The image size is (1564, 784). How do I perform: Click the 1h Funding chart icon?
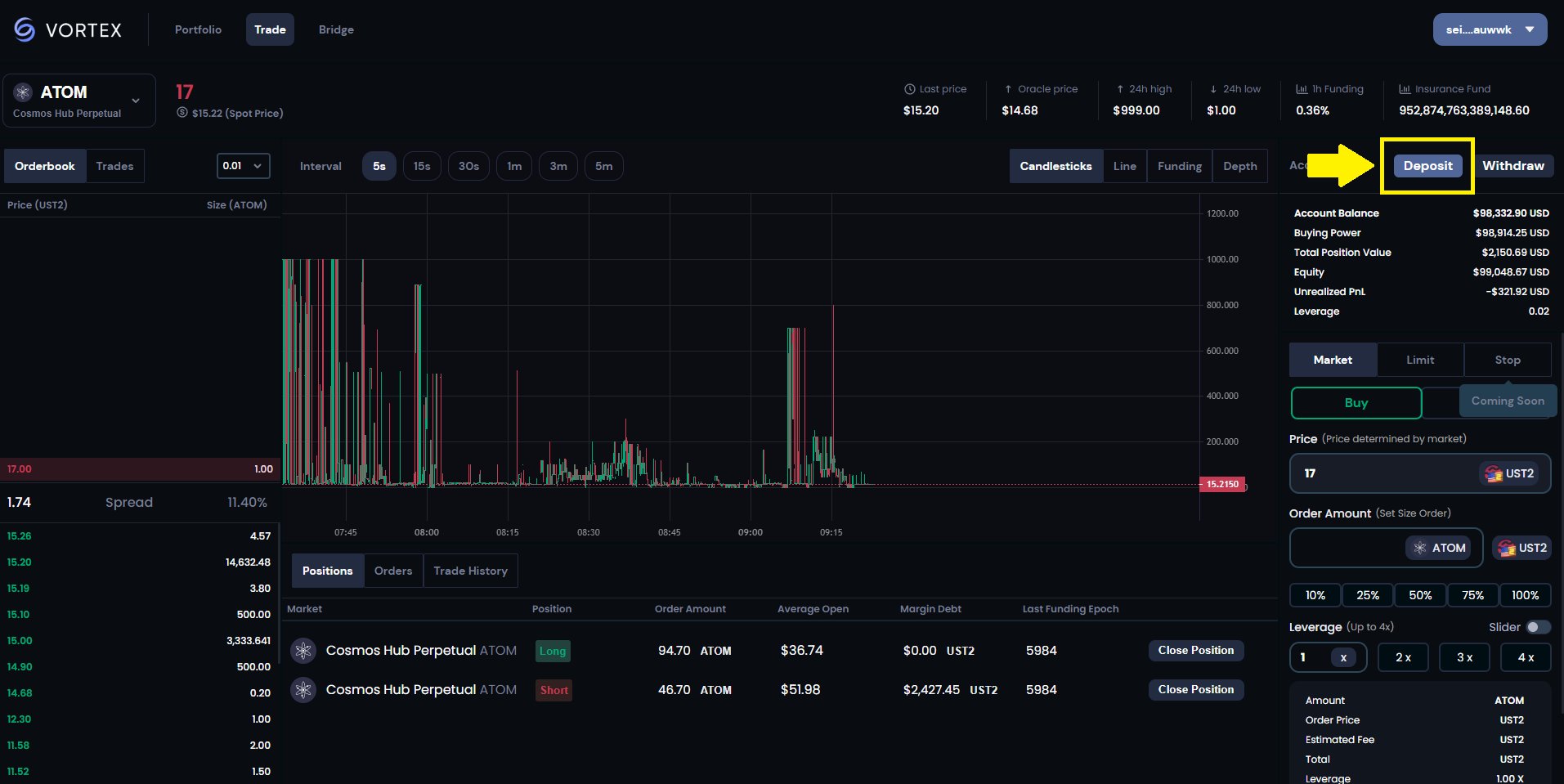pos(1302,88)
